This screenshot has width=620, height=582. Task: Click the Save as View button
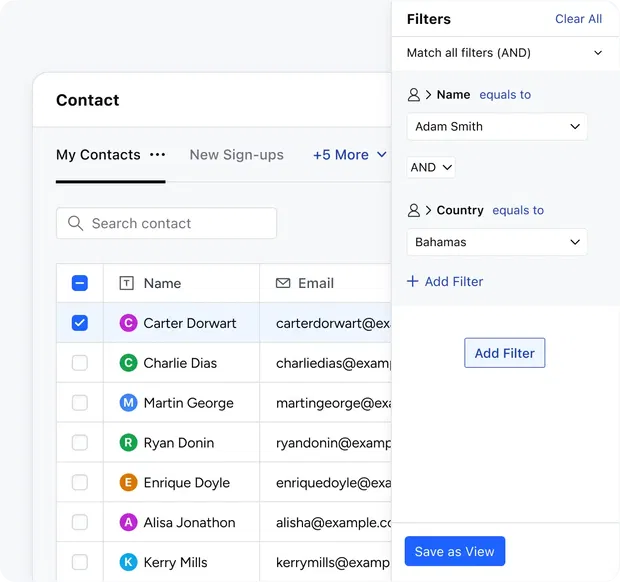(x=455, y=551)
